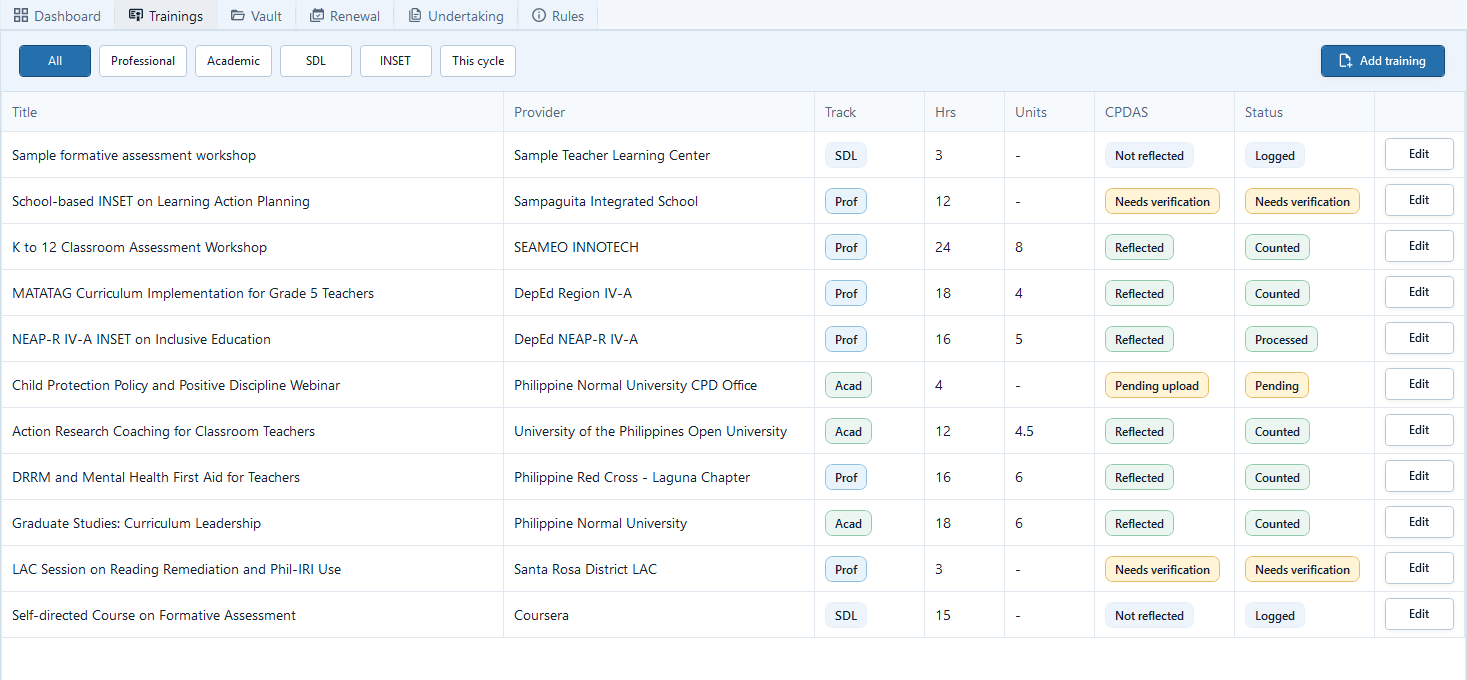Click the Pending status badge
Image resolution: width=1467 pixels, height=680 pixels.
pyautogui.click(x=1276, y=385)
